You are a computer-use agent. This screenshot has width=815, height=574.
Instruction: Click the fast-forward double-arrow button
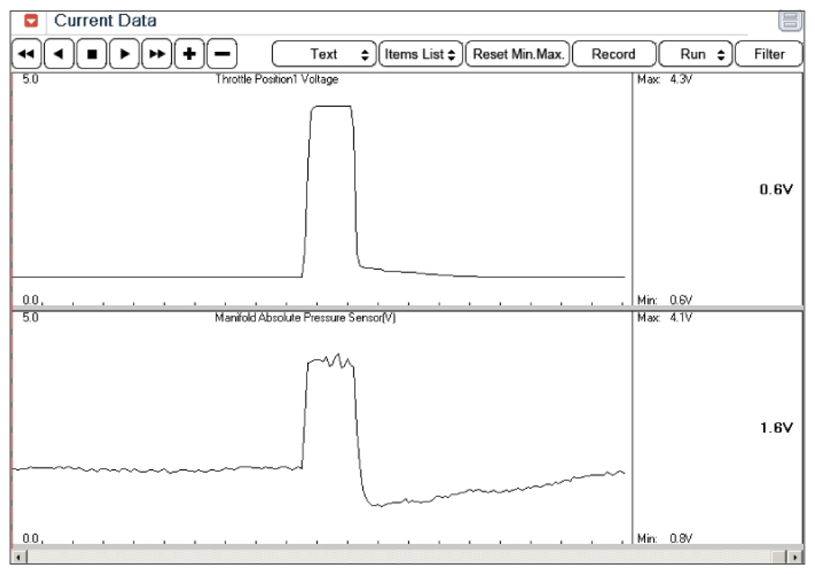point(157,54)
